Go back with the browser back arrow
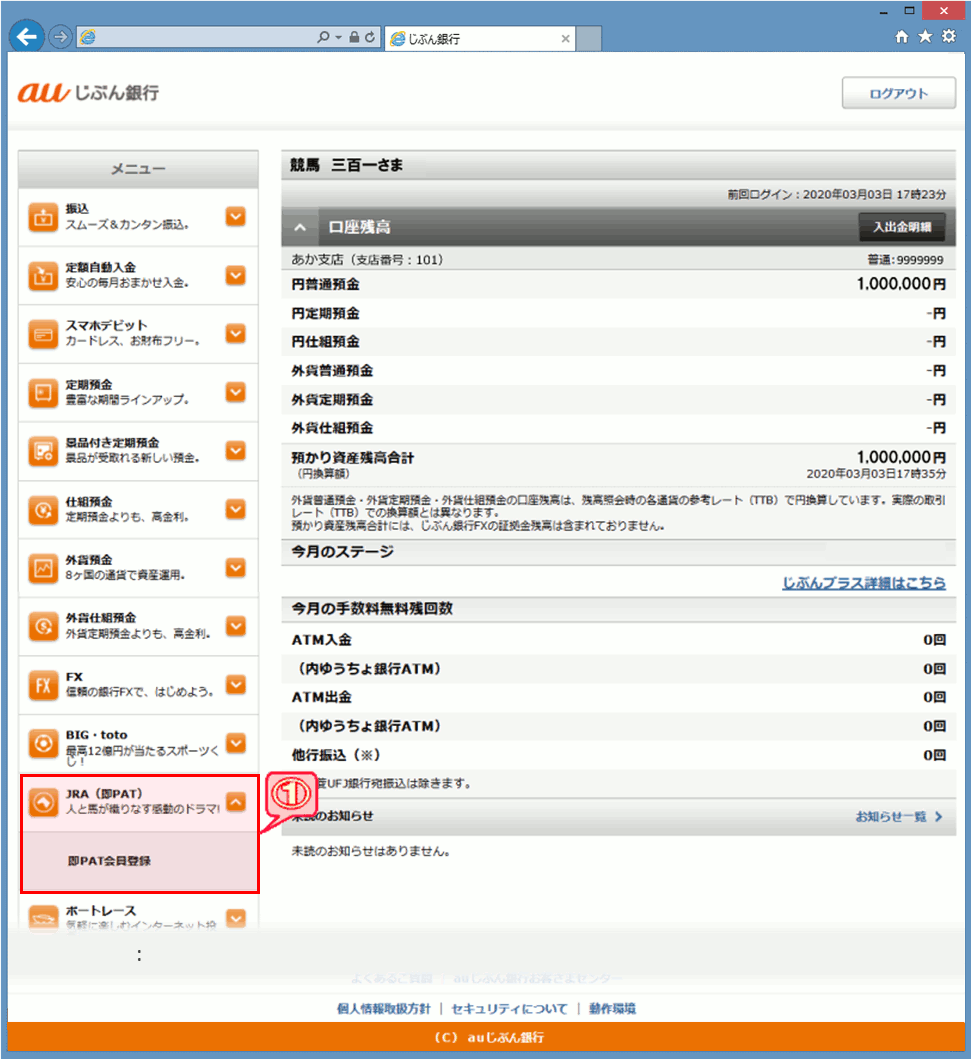 click(x=27, y=36)
